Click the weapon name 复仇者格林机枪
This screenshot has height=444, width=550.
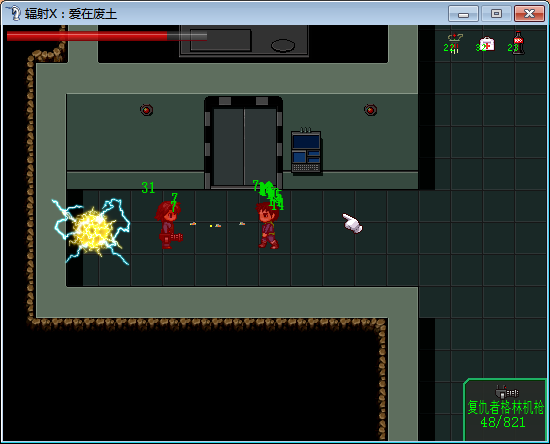pyautogui.click(x=505, y=407)
